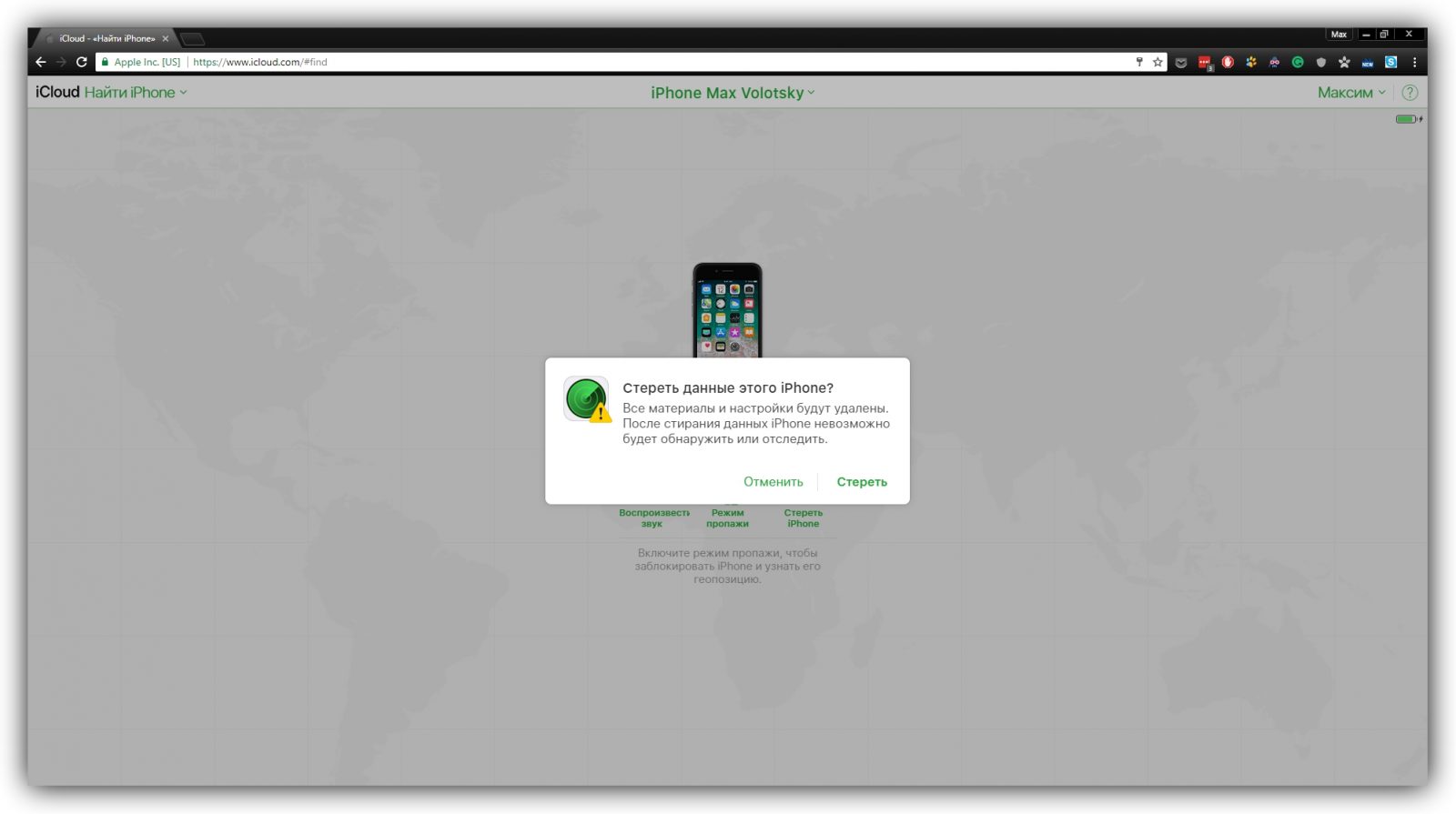This screenshot has width=1456, height=814.
Task: Click Воспроизвести звук action
Action: (654, 518)
